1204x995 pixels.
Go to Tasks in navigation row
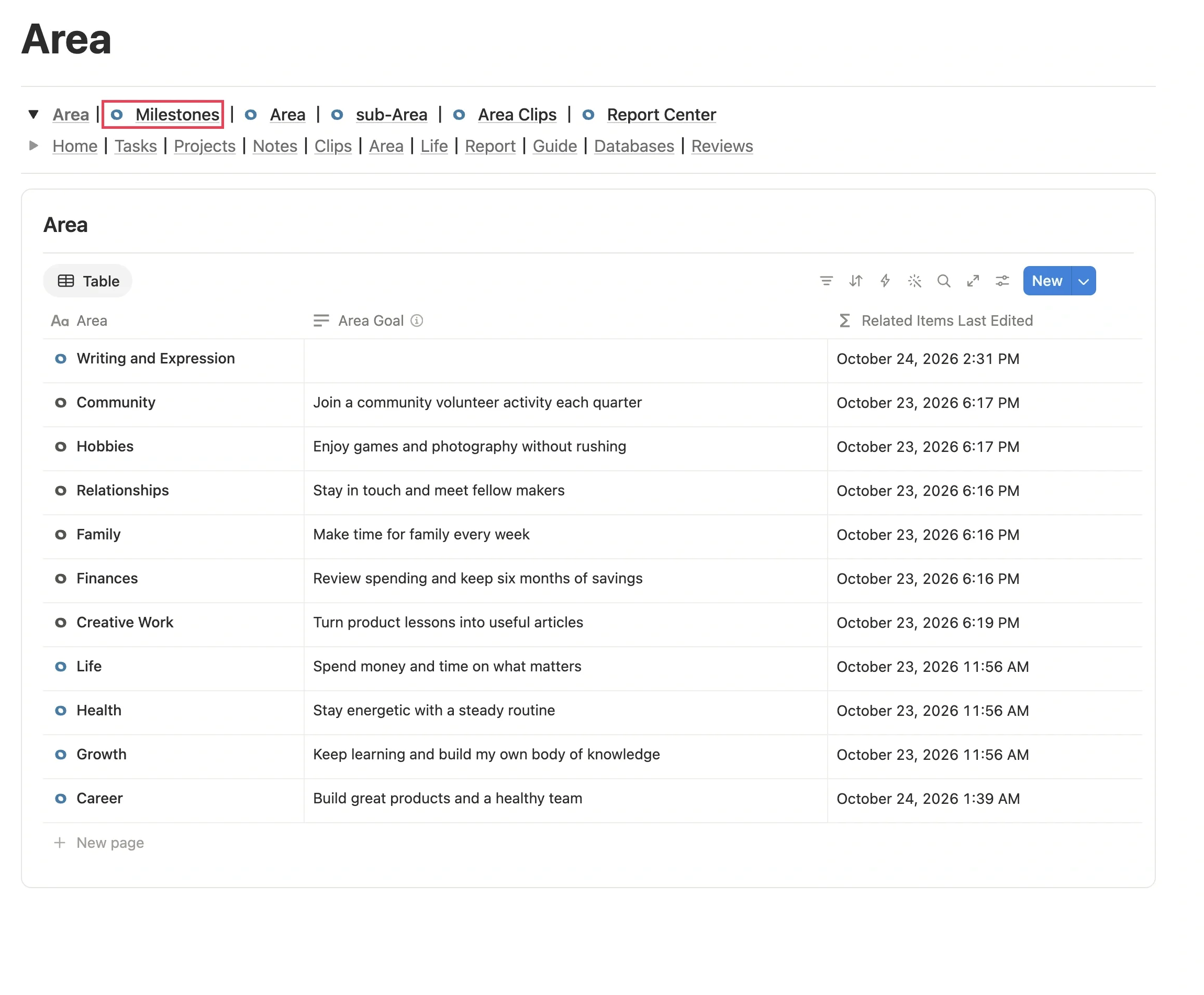(x=136, y=146)
